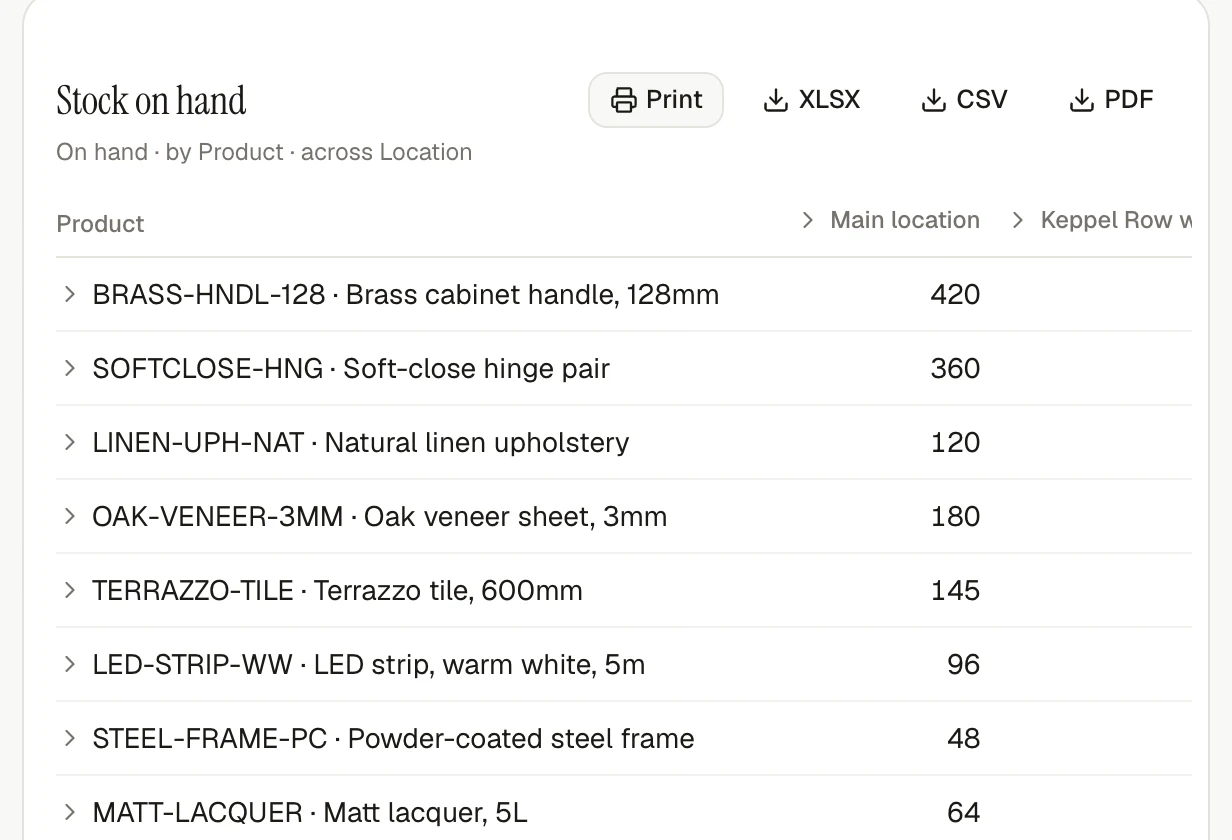Download the report as XLSX
This screenshot has height=840, width=1232.
(x=811, y=100)
